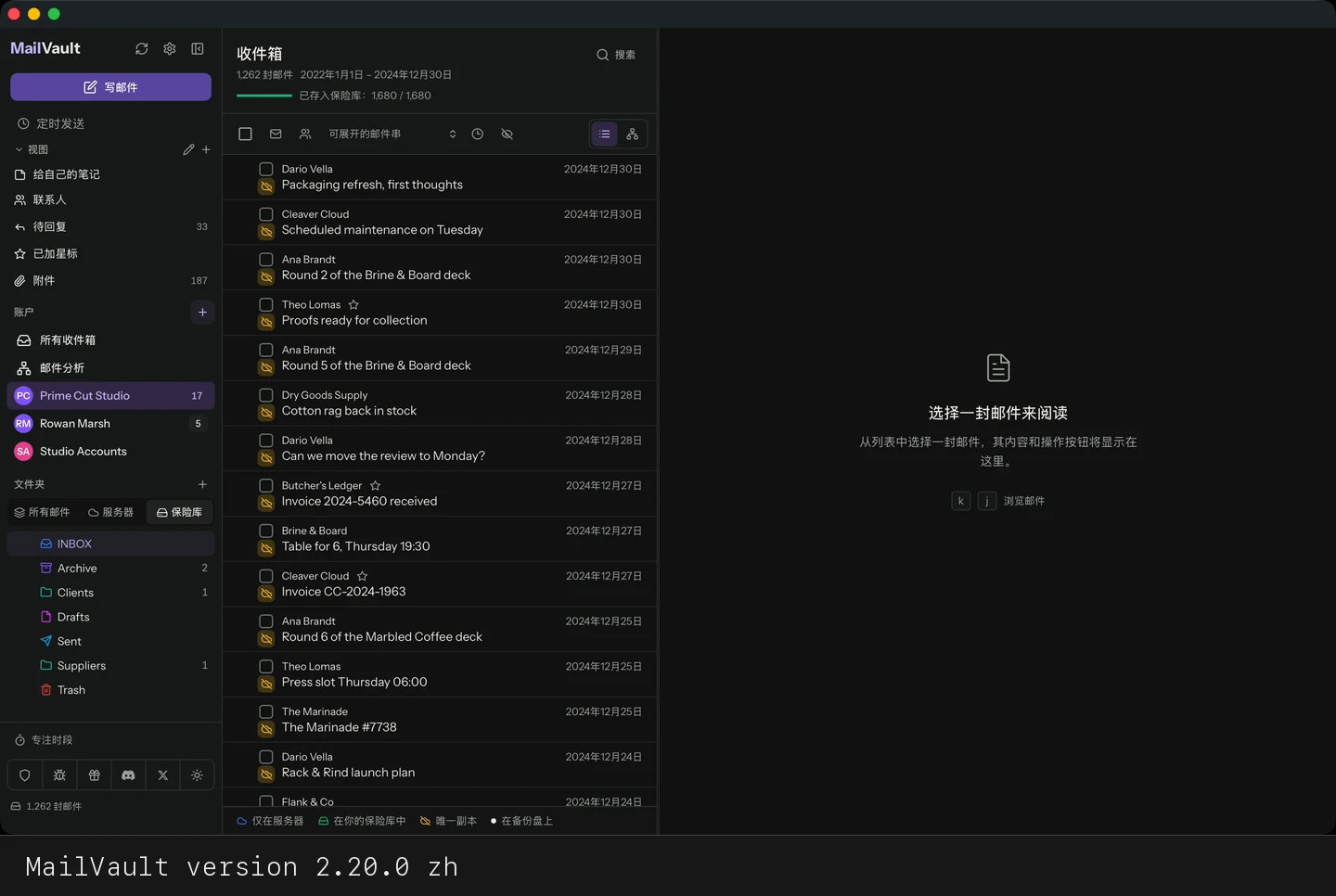Toggle light theme with sun icon

[197, 775]
